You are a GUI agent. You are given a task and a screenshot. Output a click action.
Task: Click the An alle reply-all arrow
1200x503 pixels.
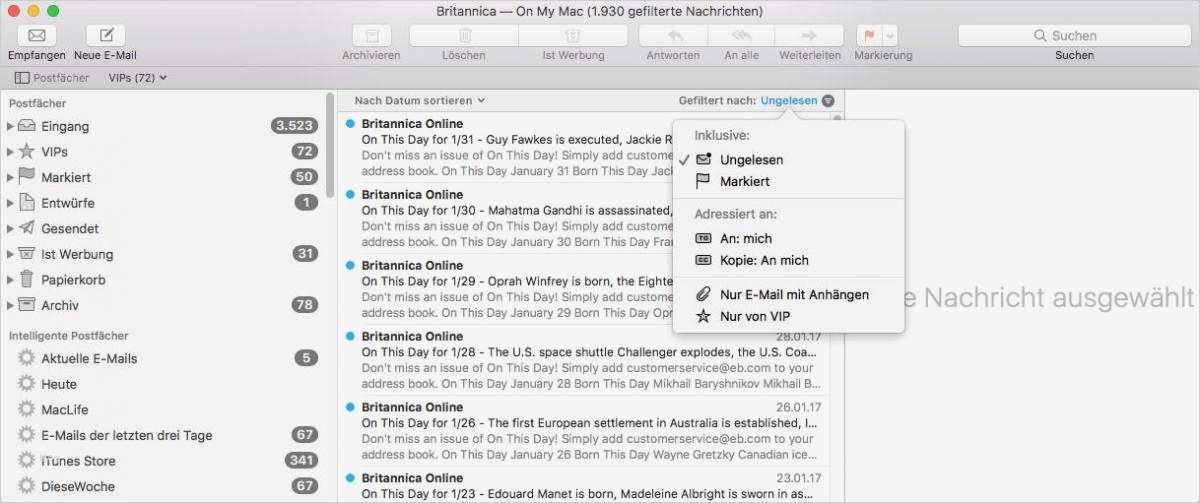[741, 35]
